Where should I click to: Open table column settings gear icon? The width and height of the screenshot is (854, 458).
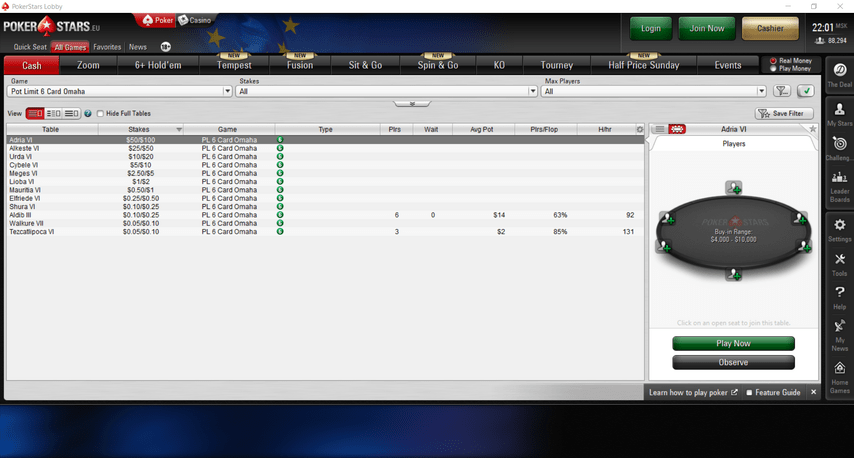[640, 130]
